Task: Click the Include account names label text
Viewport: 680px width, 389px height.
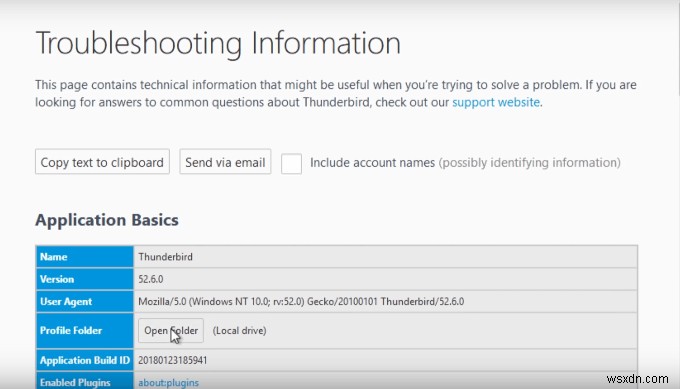Action: [372, 163]
